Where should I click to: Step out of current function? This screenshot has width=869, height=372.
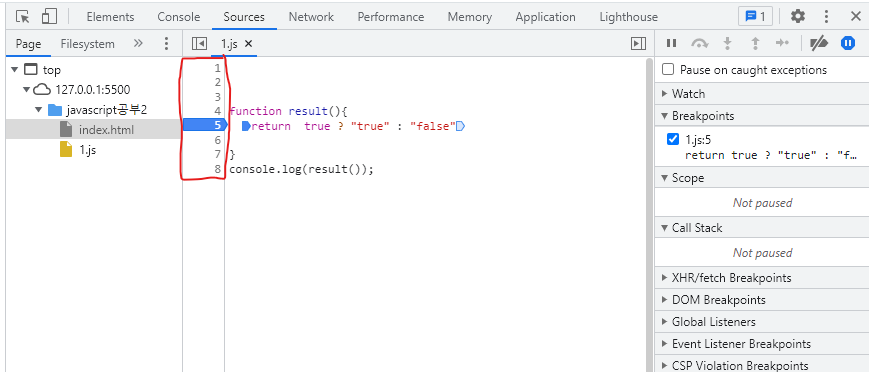coord(754,43)
